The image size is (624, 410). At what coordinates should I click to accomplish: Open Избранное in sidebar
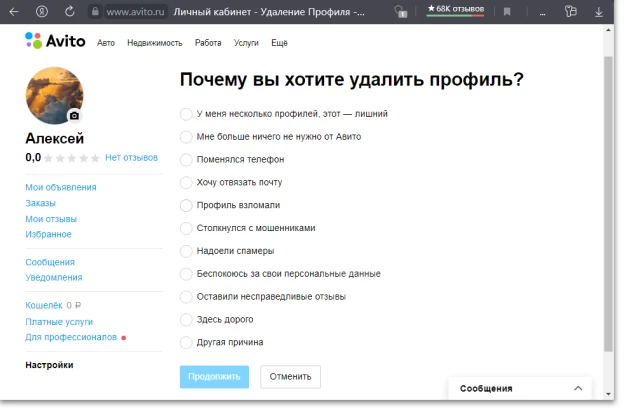point(48,234)
